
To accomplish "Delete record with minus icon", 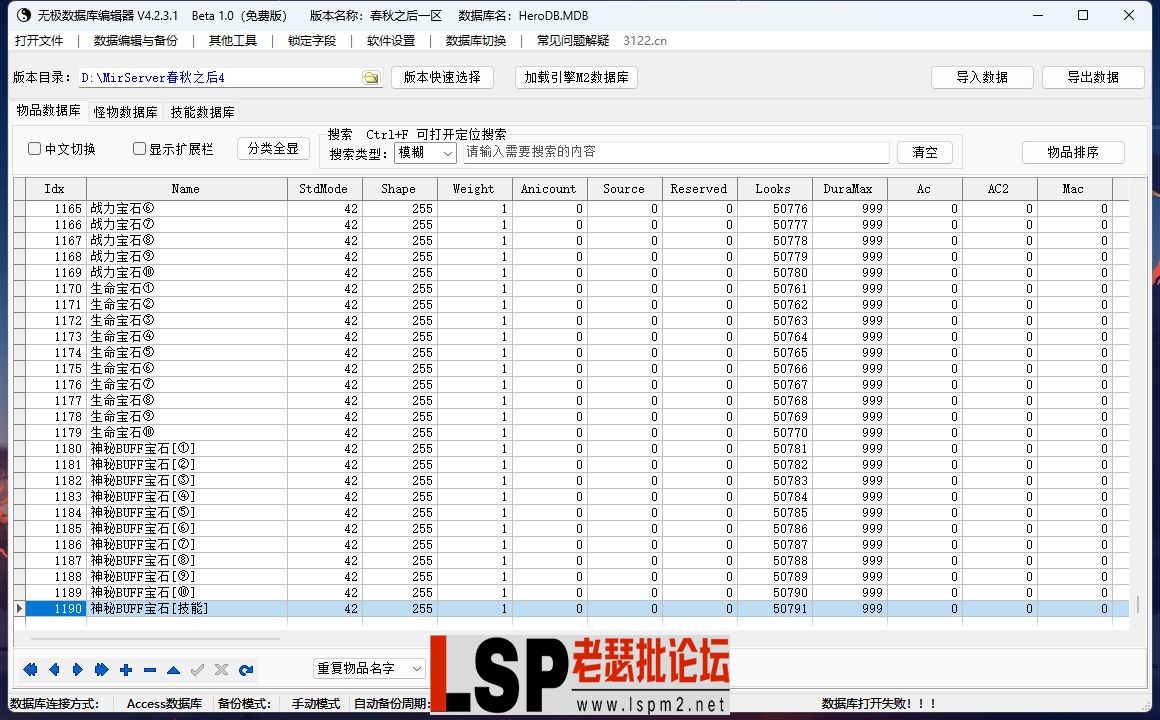I will 149,670.
